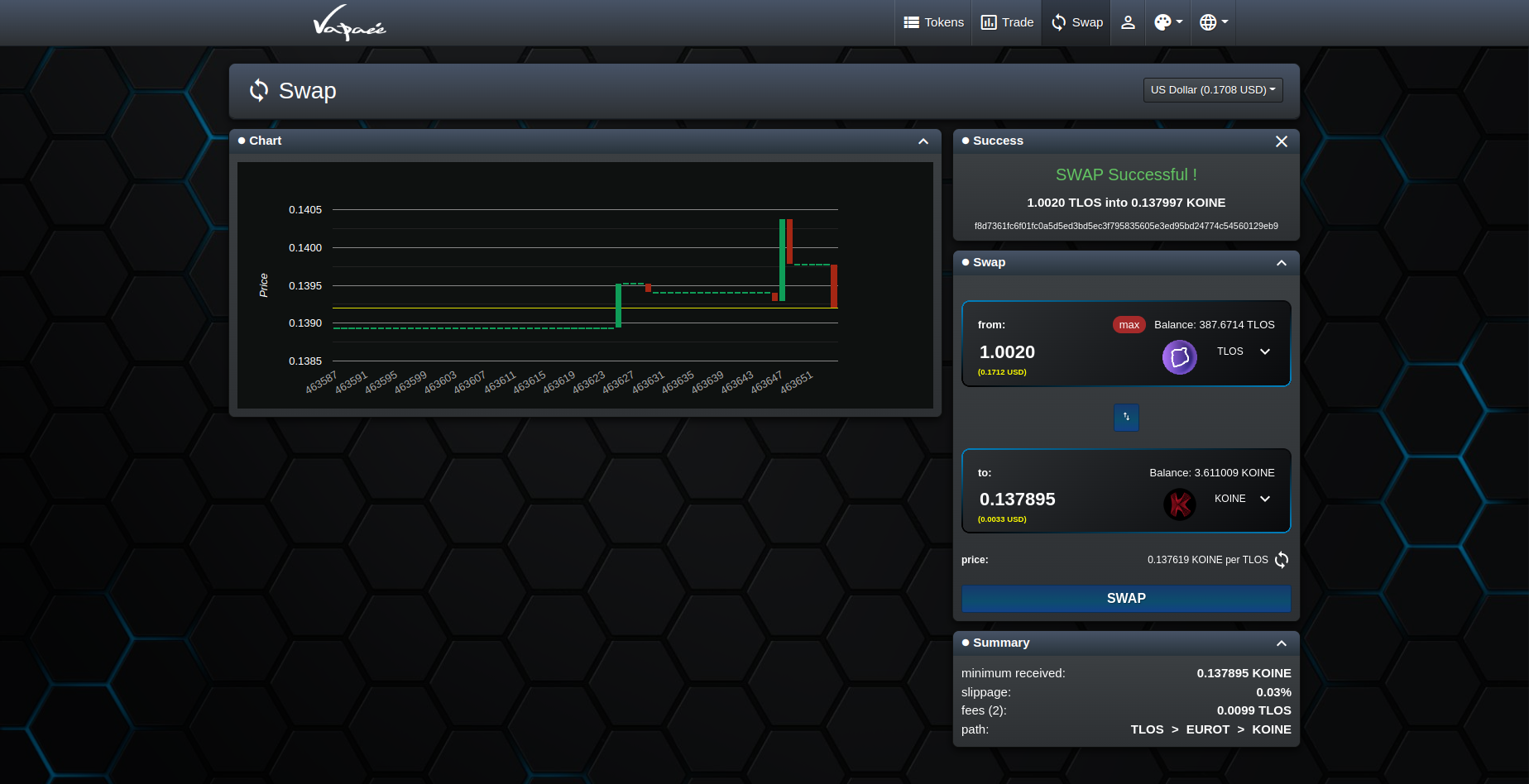1529x784 pixels.
Task: Open the user account icon
Action: [x=1128, y=22]
